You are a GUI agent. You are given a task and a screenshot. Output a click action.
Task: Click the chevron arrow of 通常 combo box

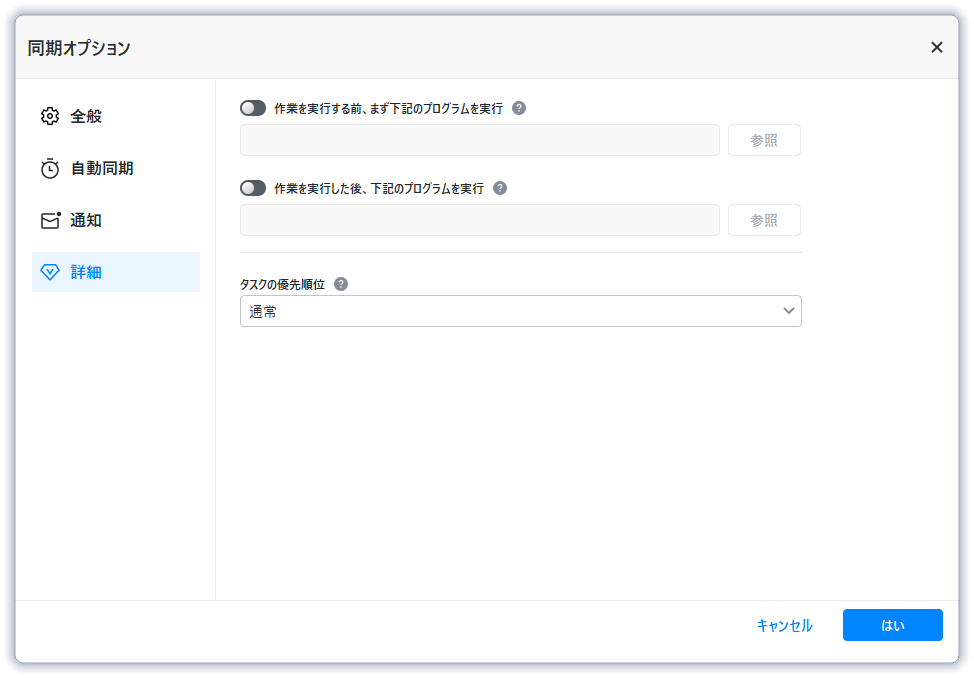(x=789, y=311)
